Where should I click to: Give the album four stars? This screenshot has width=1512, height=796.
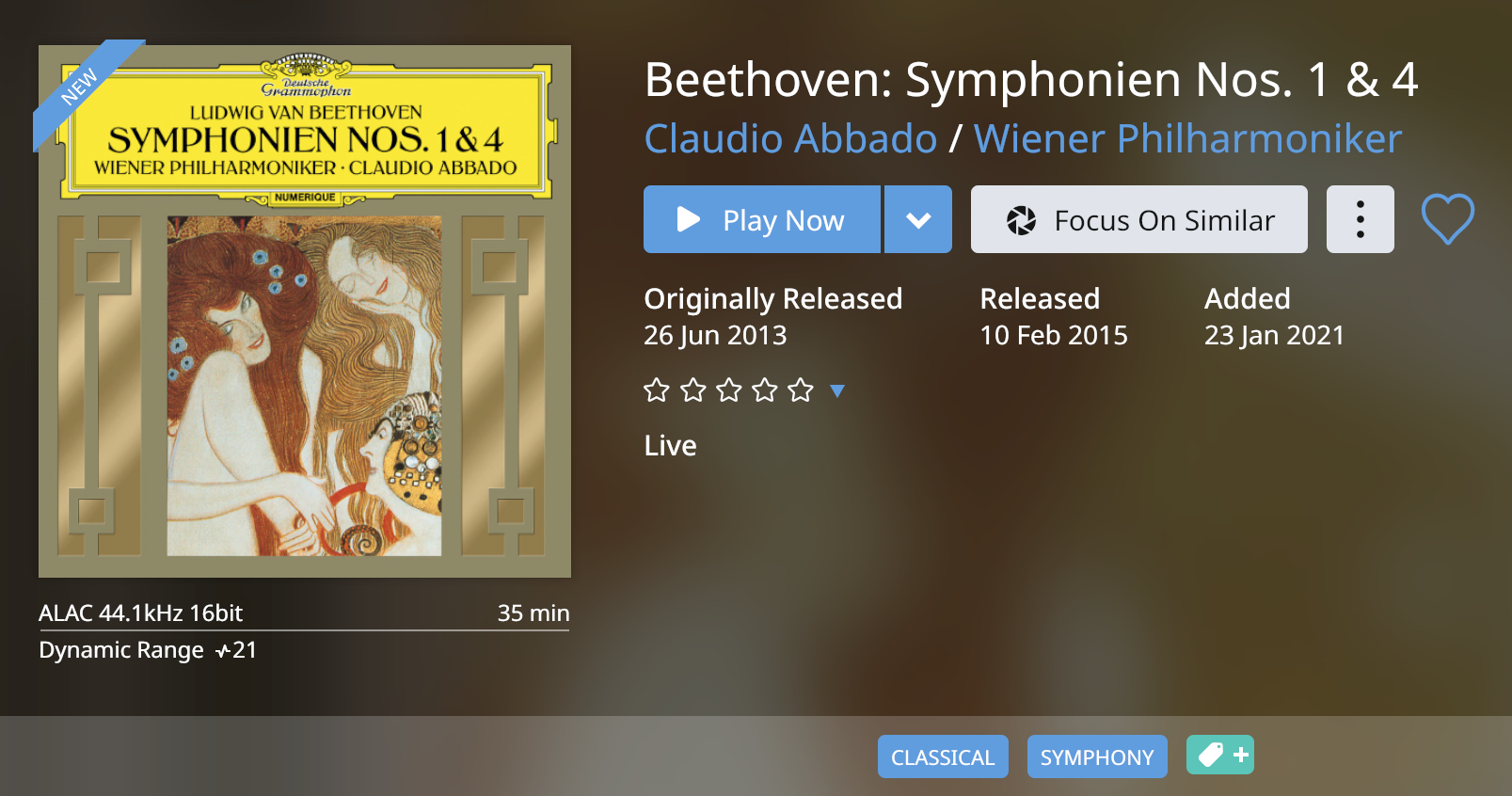(x=765, y=390)
